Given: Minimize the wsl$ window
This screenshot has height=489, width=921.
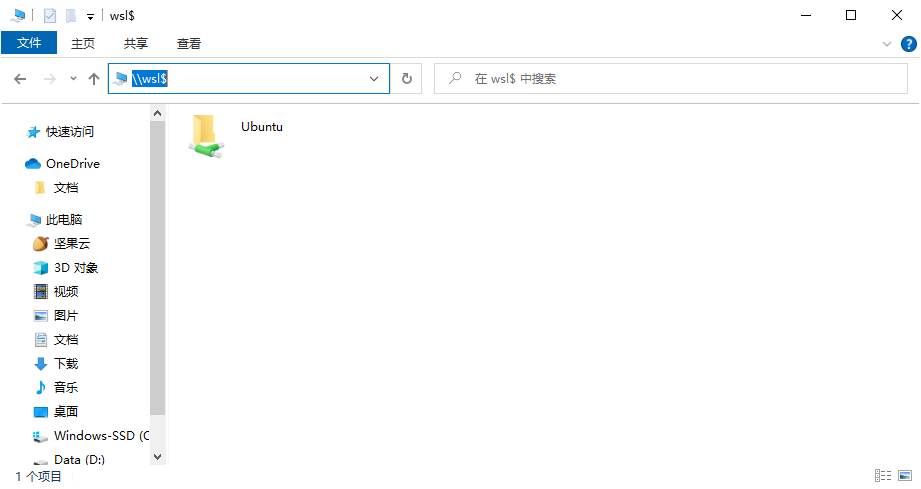Looking at the screenshot, I should coord(806,15).
